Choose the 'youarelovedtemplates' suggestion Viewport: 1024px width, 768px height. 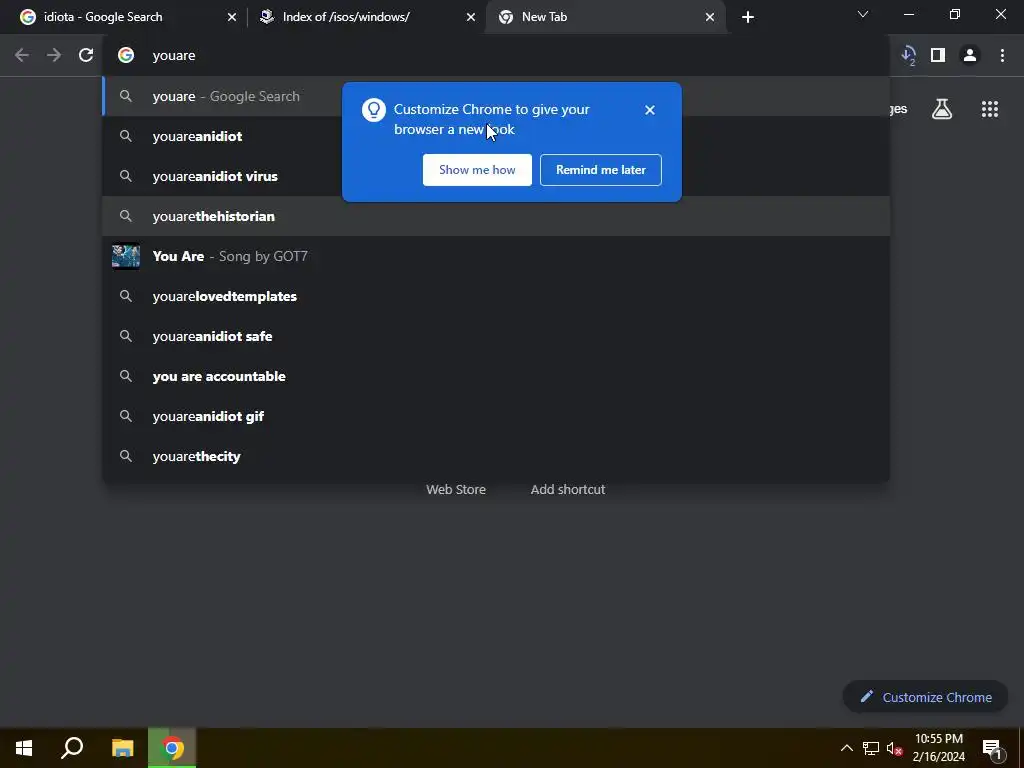point(496,296)
